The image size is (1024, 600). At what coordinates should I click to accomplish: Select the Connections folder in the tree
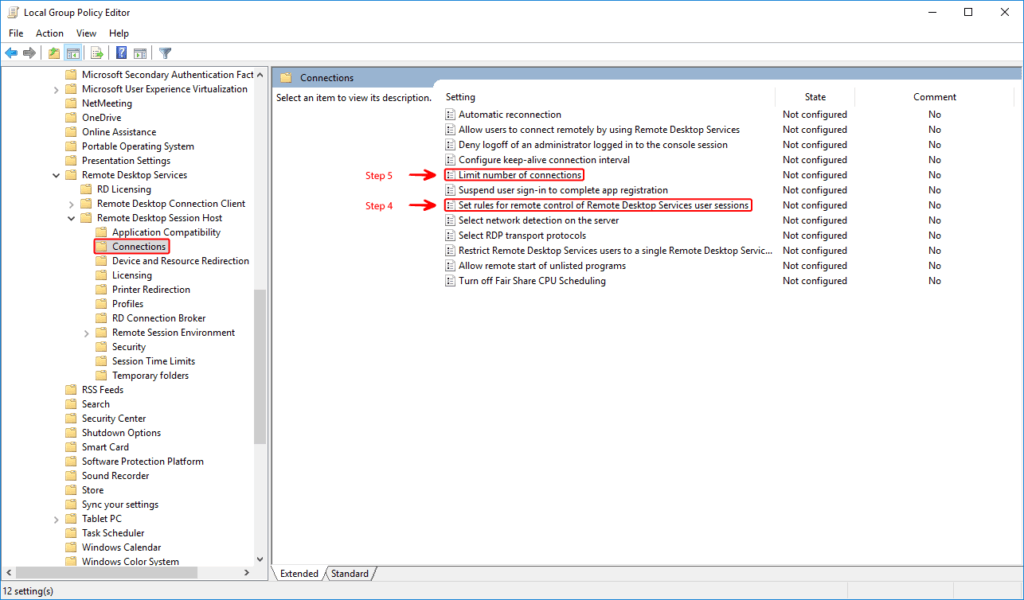(x=131, y=246)
